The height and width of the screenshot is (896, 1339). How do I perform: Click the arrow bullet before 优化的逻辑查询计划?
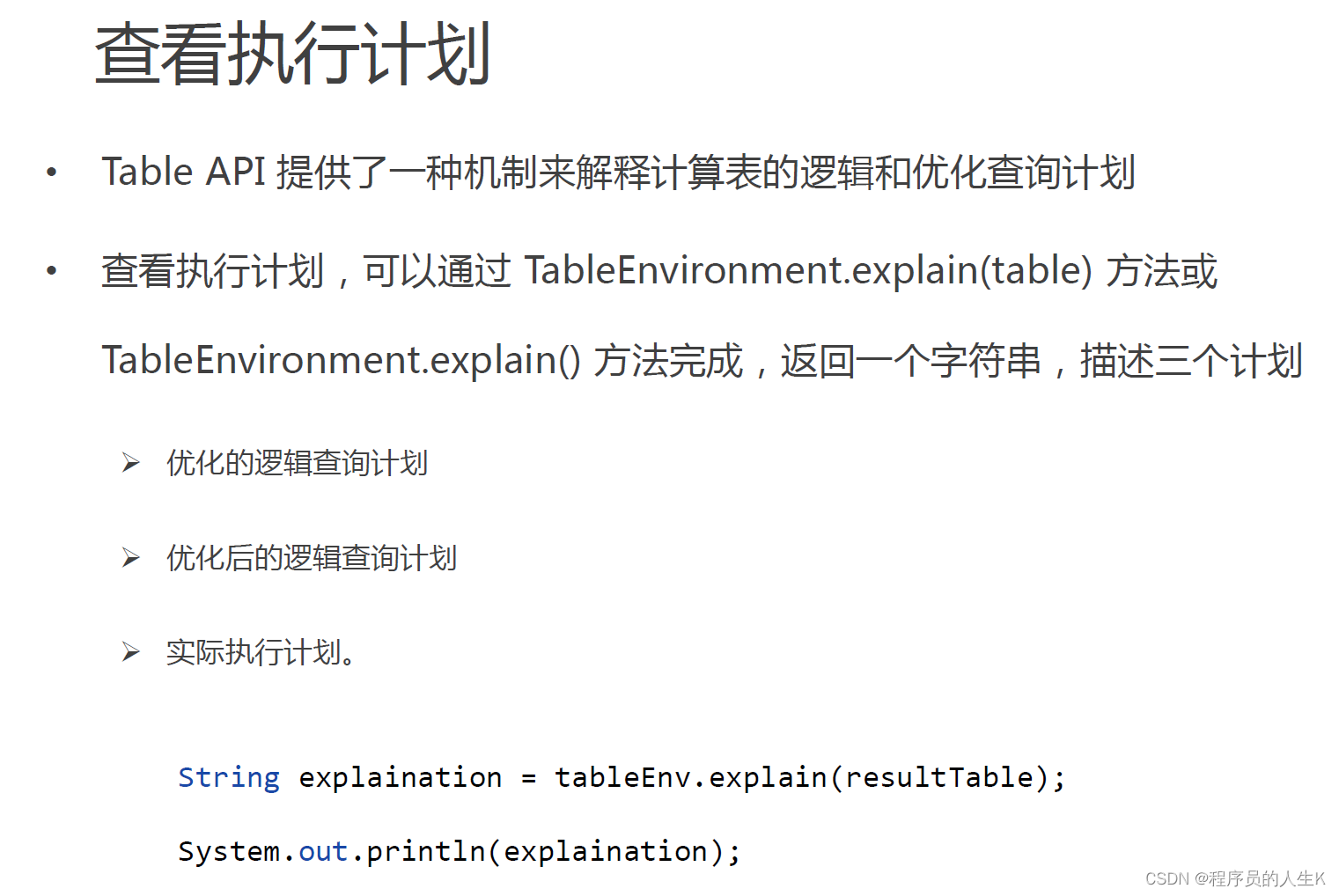pyautogui.click(x=131, y=463)
